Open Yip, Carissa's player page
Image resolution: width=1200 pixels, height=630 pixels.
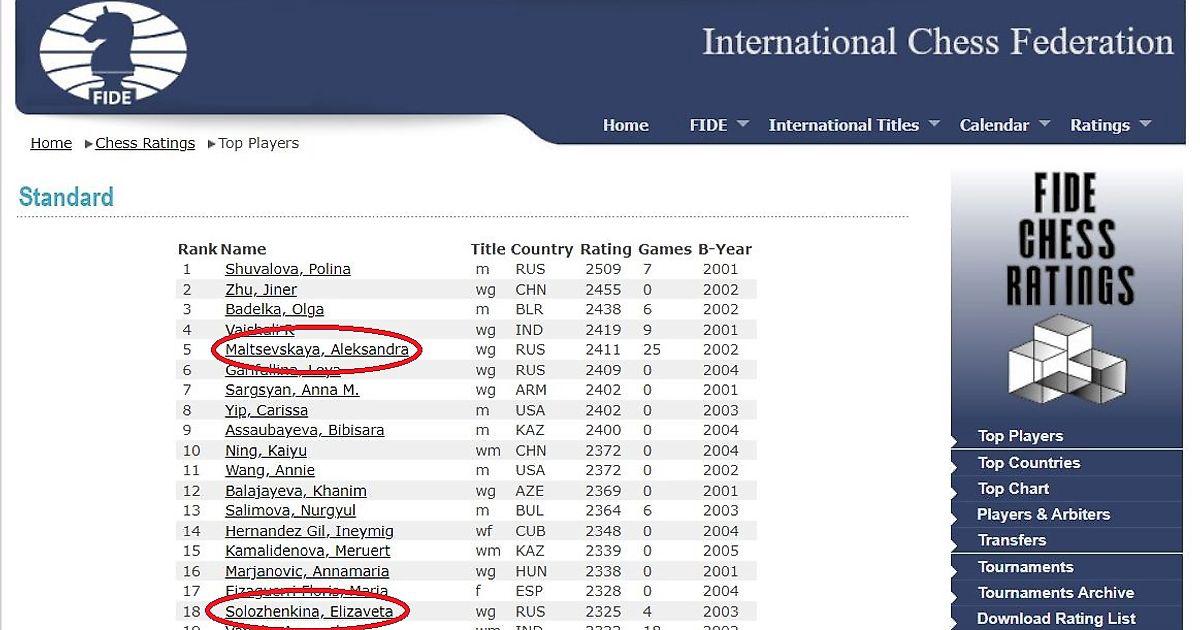coord(266,410)
